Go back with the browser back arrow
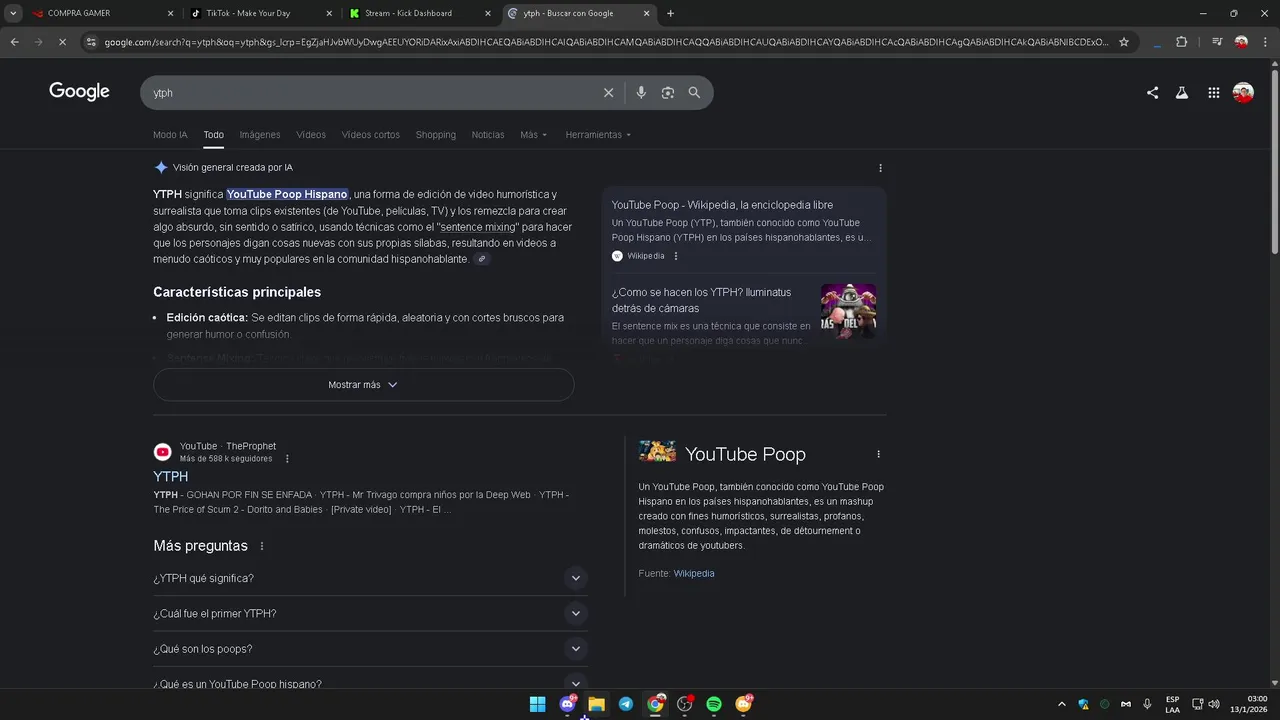The height and width of the screenshot is (720, 1280). click(x=14, y=42)
